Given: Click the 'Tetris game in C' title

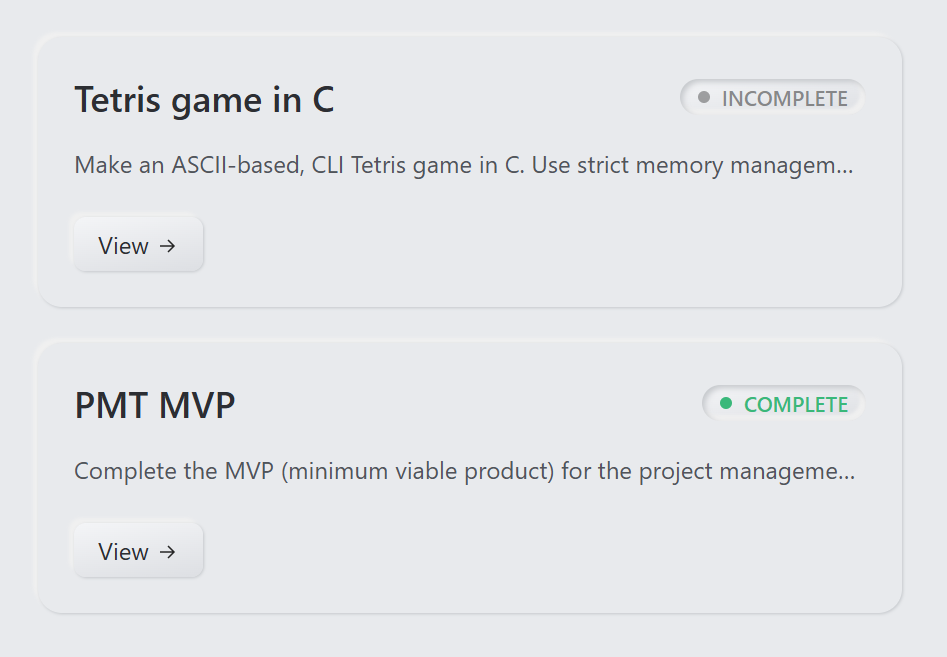Looking at the screenshot, I should (204, 100).
